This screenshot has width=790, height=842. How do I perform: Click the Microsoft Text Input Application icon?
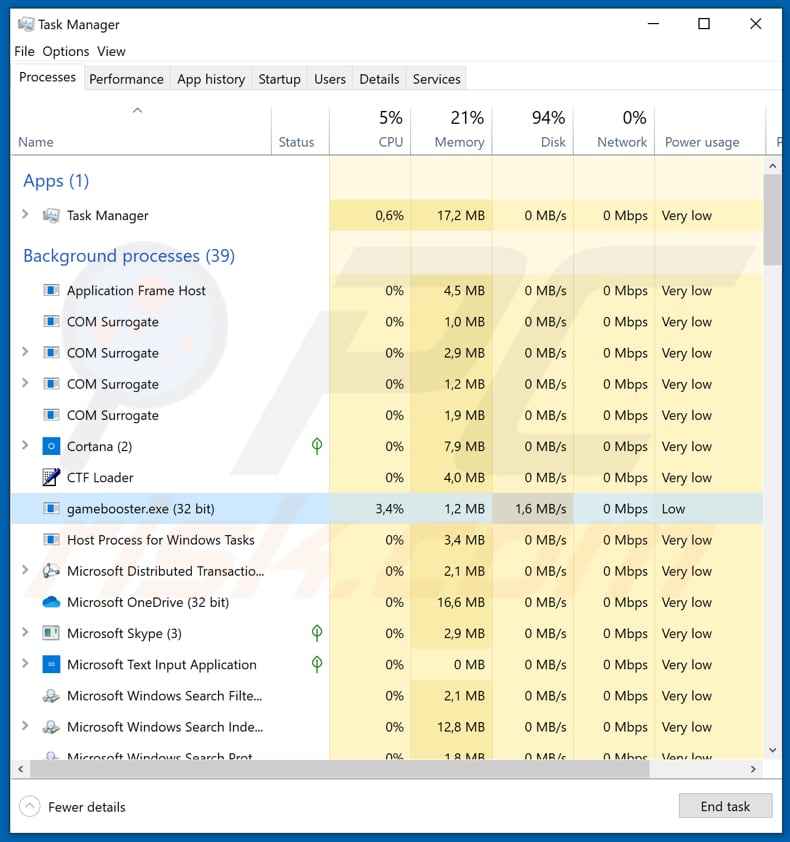(x=51, y=664)
